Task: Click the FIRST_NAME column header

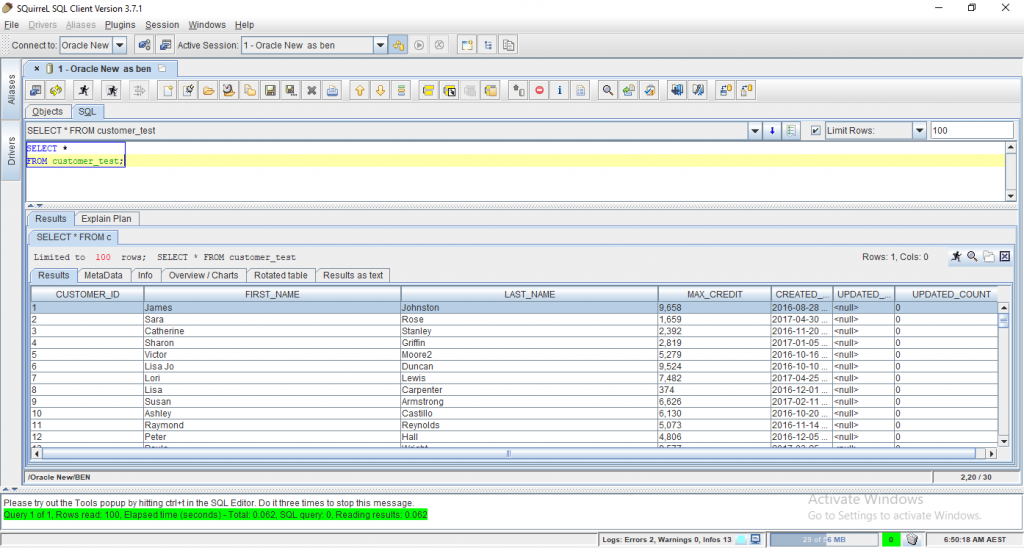Action: coord(271,294)
